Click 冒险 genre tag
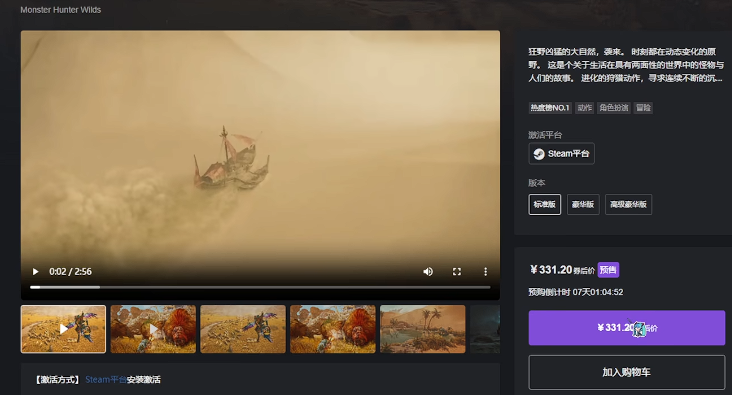This screenshot has height=395, width=732. coord(643,108)
